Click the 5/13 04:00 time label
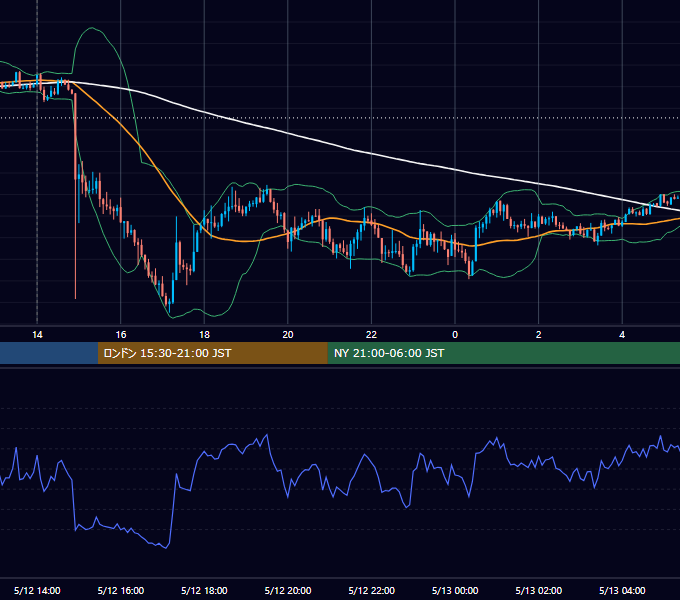 (x=622, y=590)
